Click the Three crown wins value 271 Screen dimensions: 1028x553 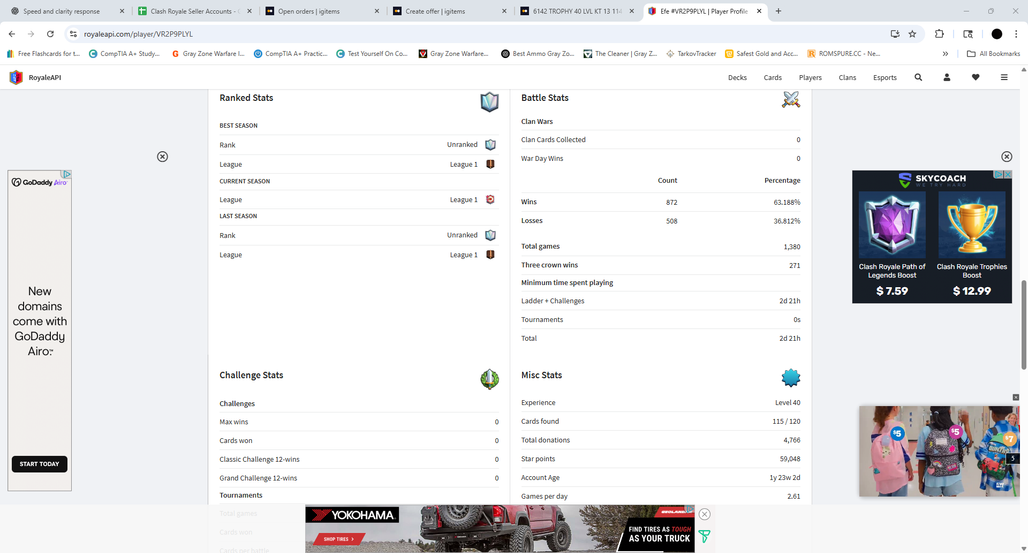(795, 265)
